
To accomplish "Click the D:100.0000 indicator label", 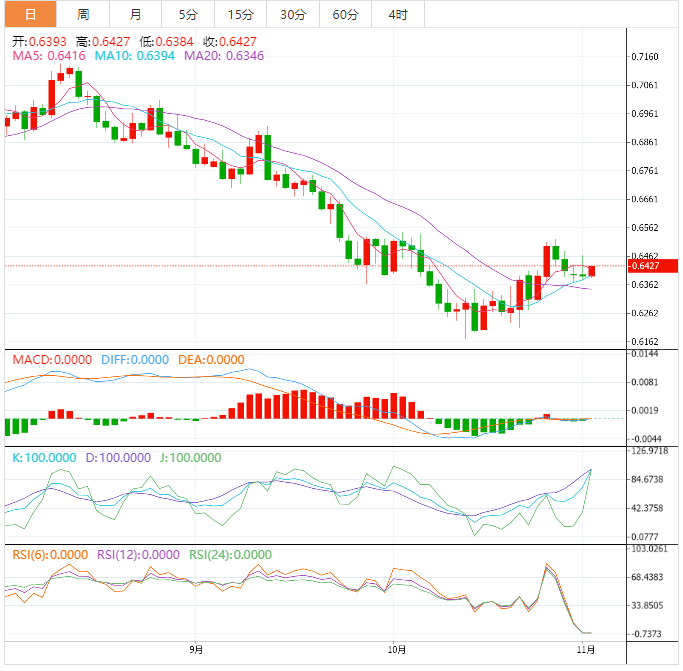I will [x=118, y=458].
